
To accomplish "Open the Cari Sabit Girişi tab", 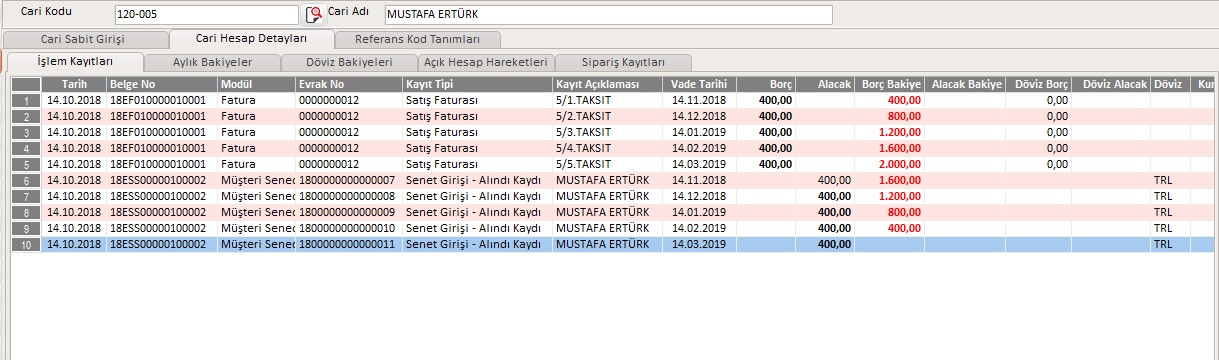I will (84, 40).
